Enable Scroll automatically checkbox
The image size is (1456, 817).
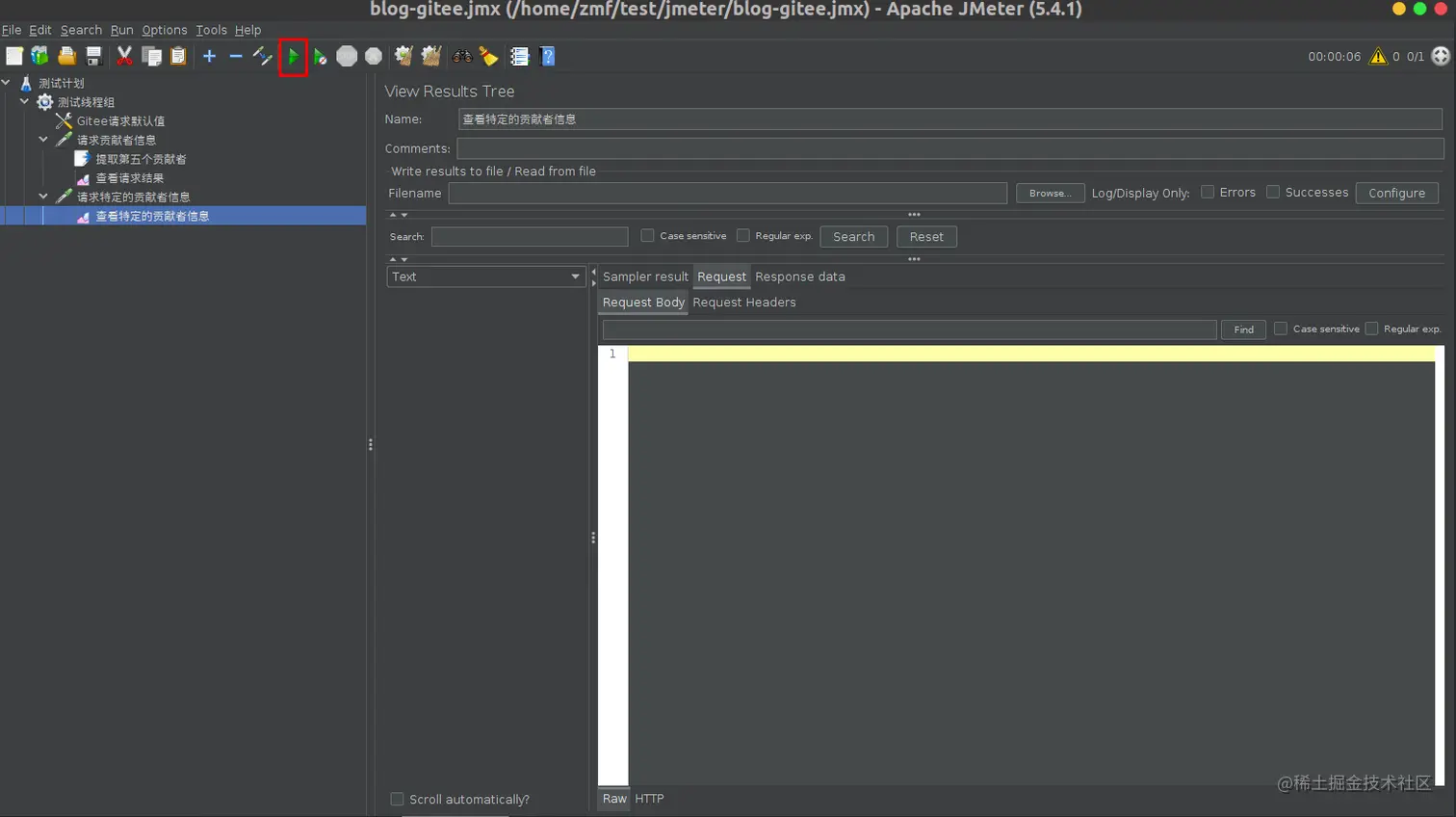(397, 800)
